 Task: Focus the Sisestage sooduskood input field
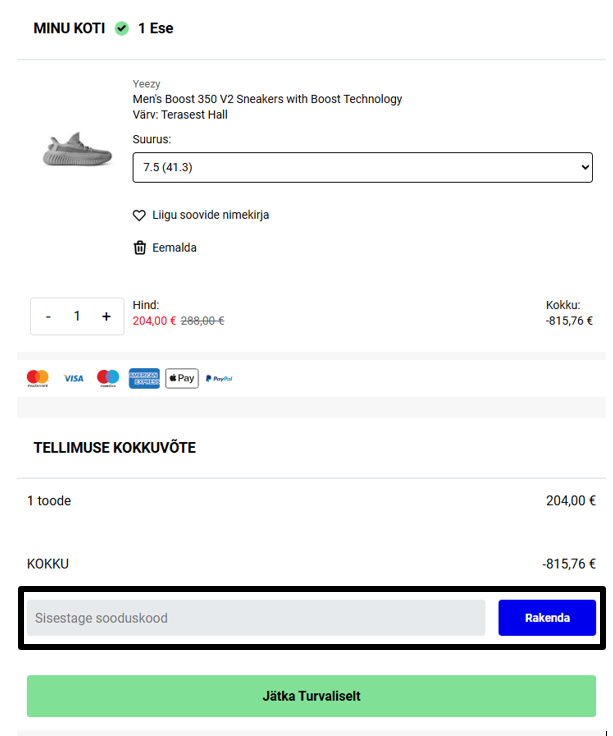tap(256, 618)
